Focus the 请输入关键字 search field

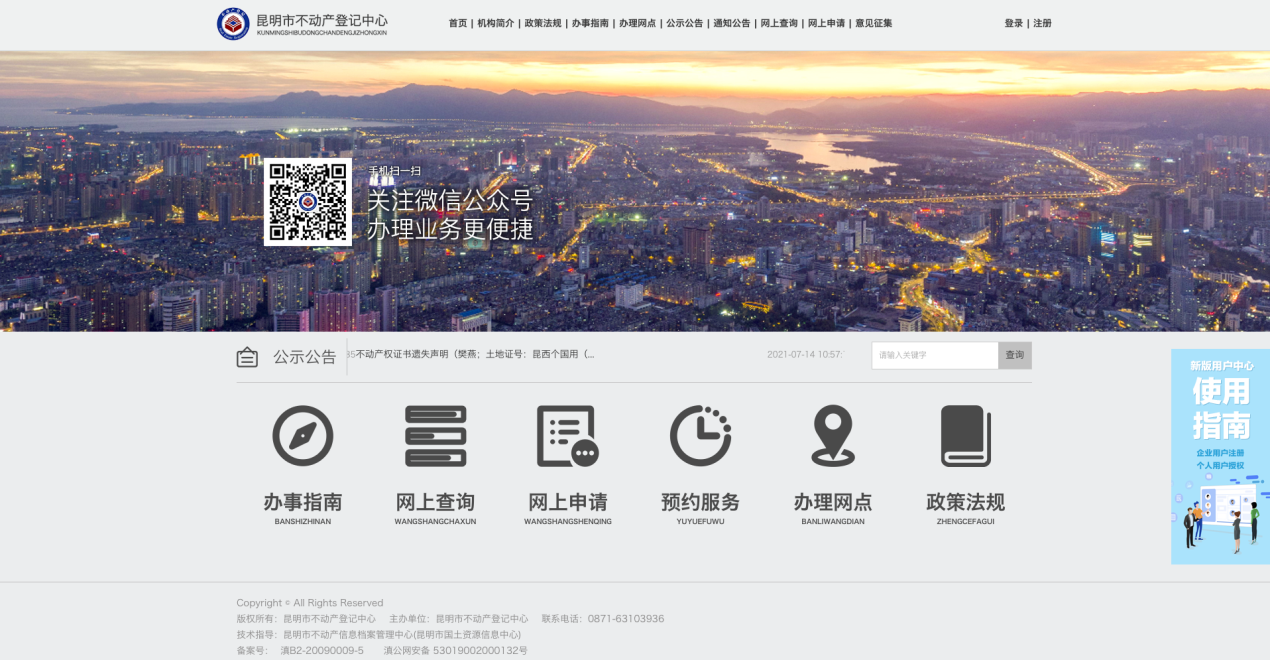point(934,355)
